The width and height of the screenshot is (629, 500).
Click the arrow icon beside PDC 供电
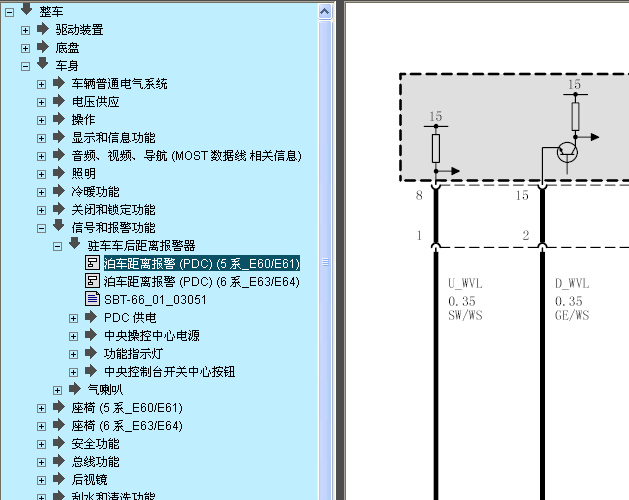coord(91,316)
